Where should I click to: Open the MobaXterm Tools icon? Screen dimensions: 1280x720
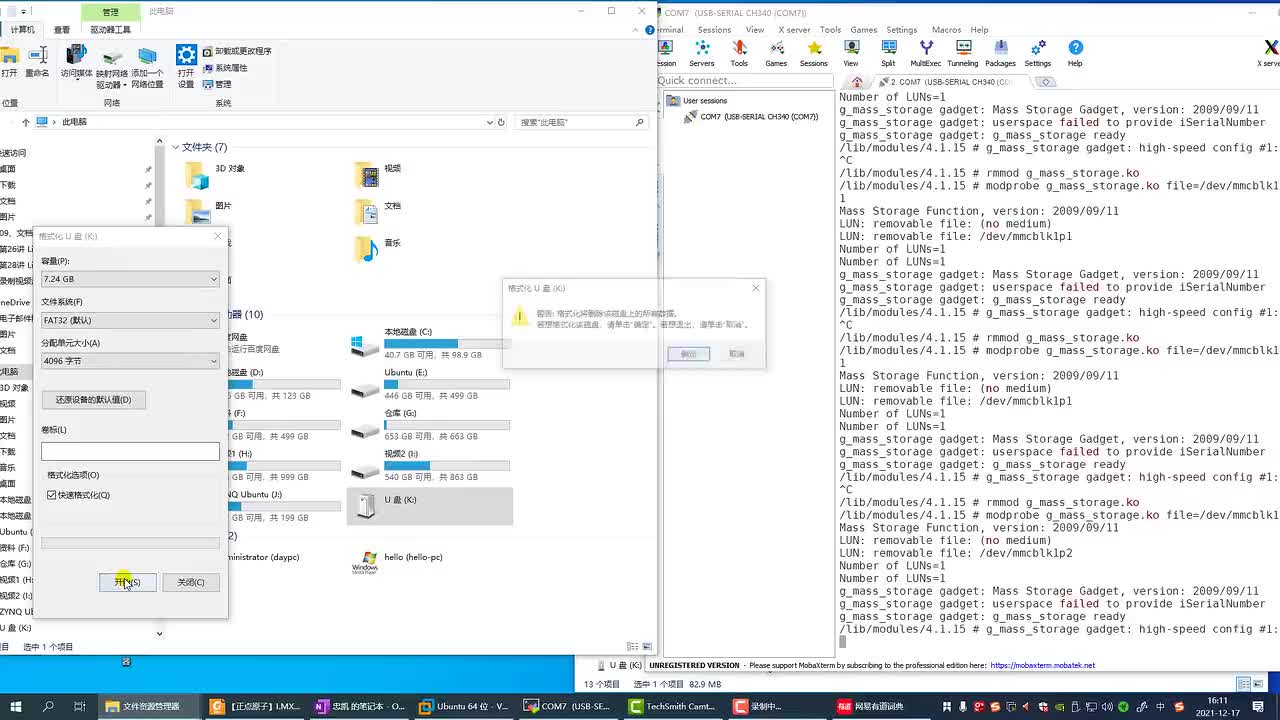pyautogui.click(x=739, y=53)
